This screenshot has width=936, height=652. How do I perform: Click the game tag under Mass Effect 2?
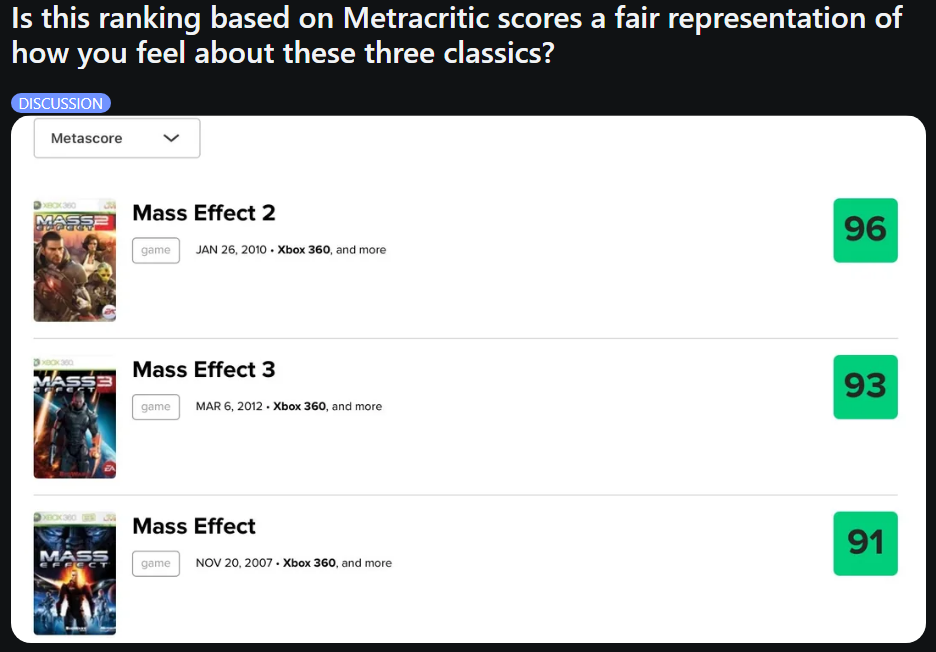click(156, 250)
